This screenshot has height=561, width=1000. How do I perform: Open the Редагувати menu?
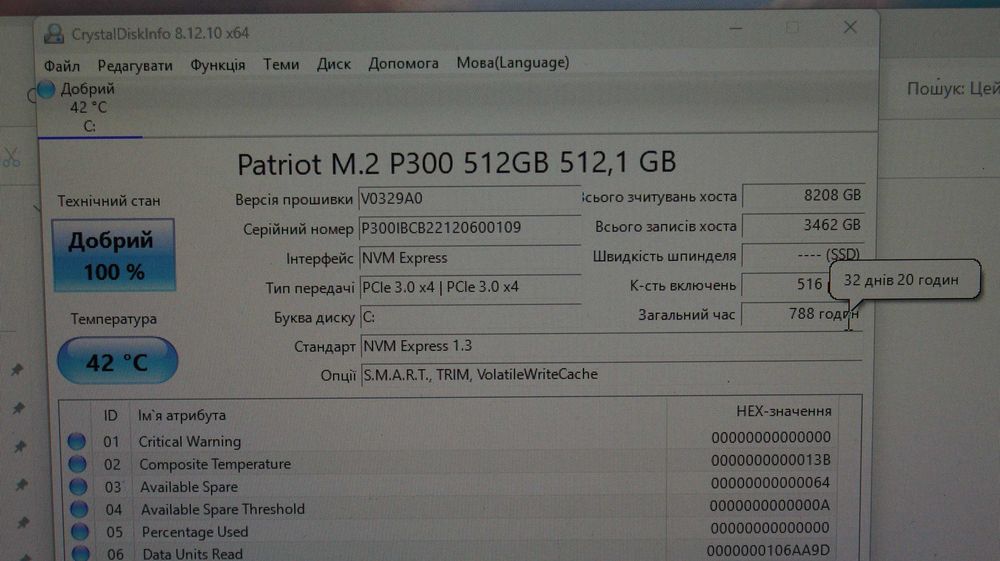[135, 66]
